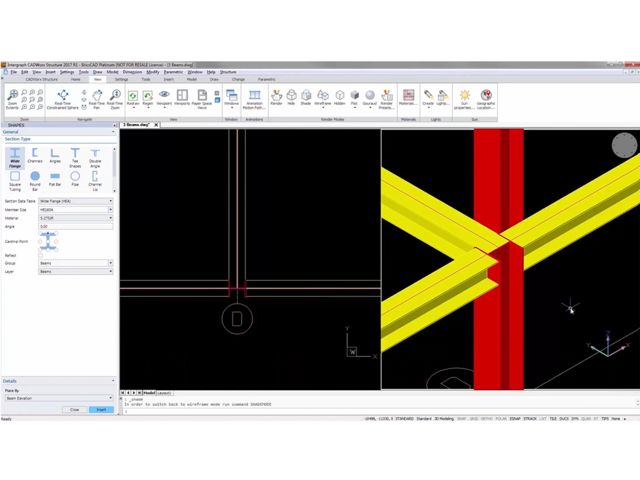Screen dimensions: 640x480
Task: Choose the Wide Flange section type
Action: tap(15, 158)
